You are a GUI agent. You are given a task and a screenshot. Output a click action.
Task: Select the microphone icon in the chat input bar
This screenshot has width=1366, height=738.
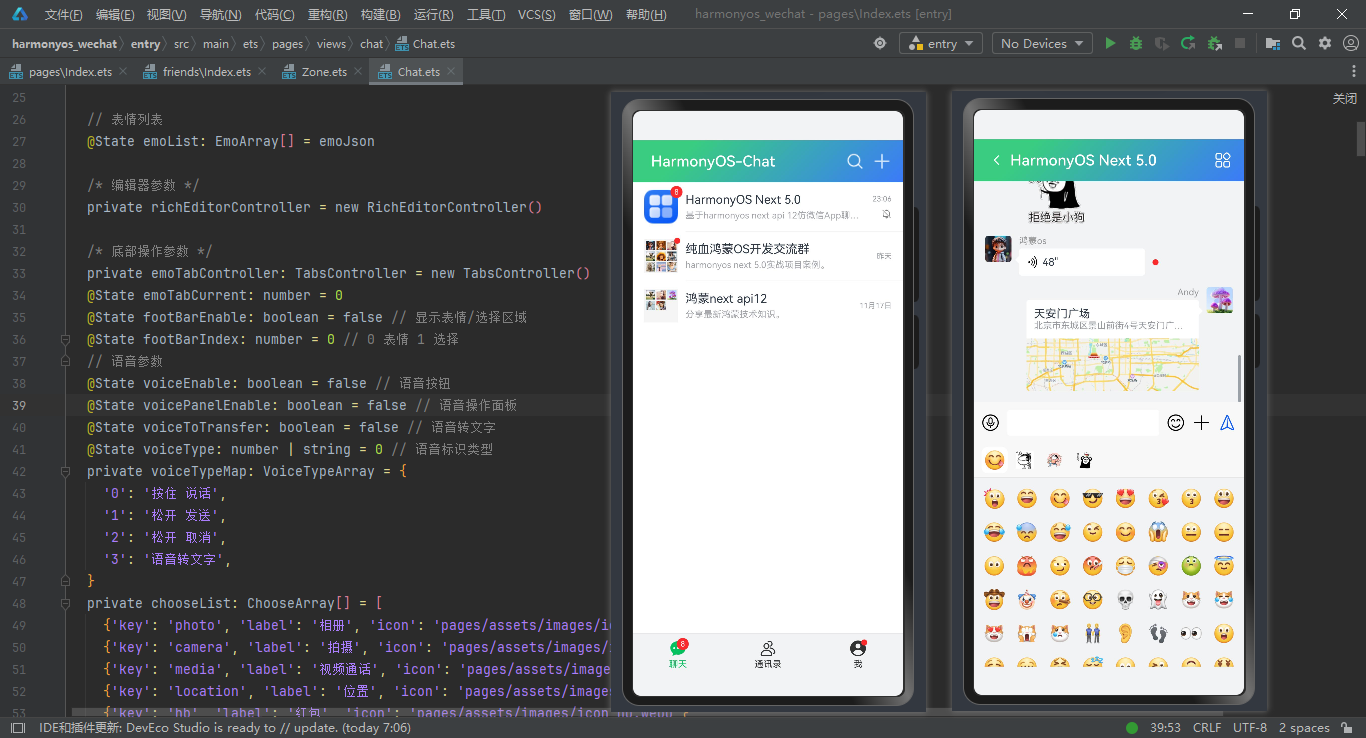click(x=990, y=422)
